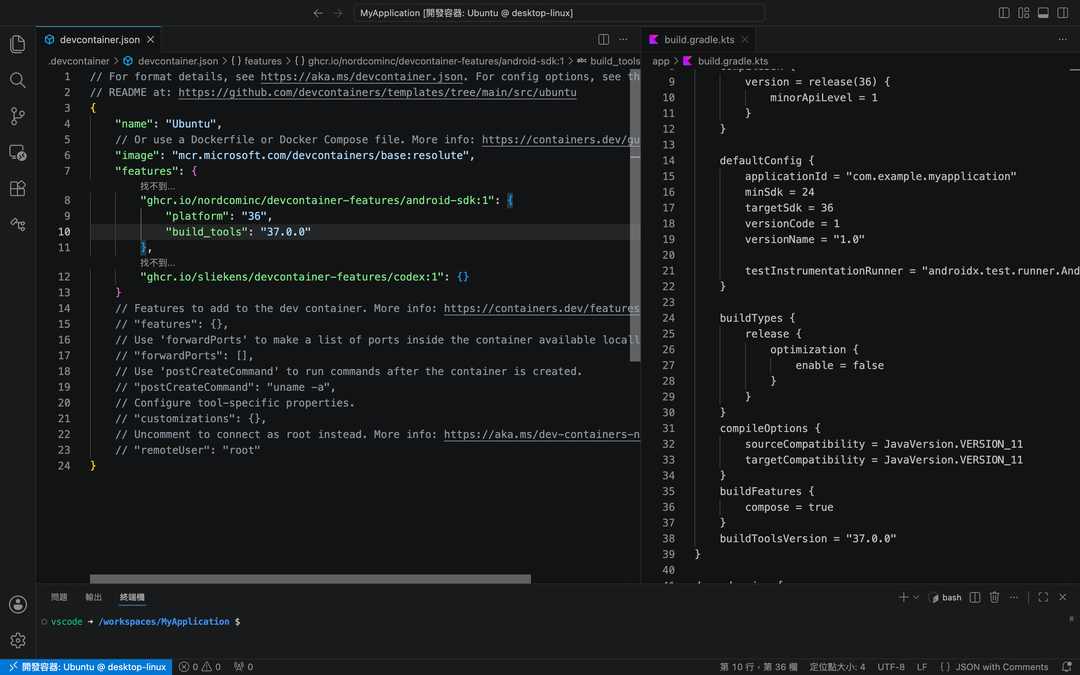This screenshot has width=1080, height=675.
Task: Kill terminal with trash icon
Action: click(995, 597)
